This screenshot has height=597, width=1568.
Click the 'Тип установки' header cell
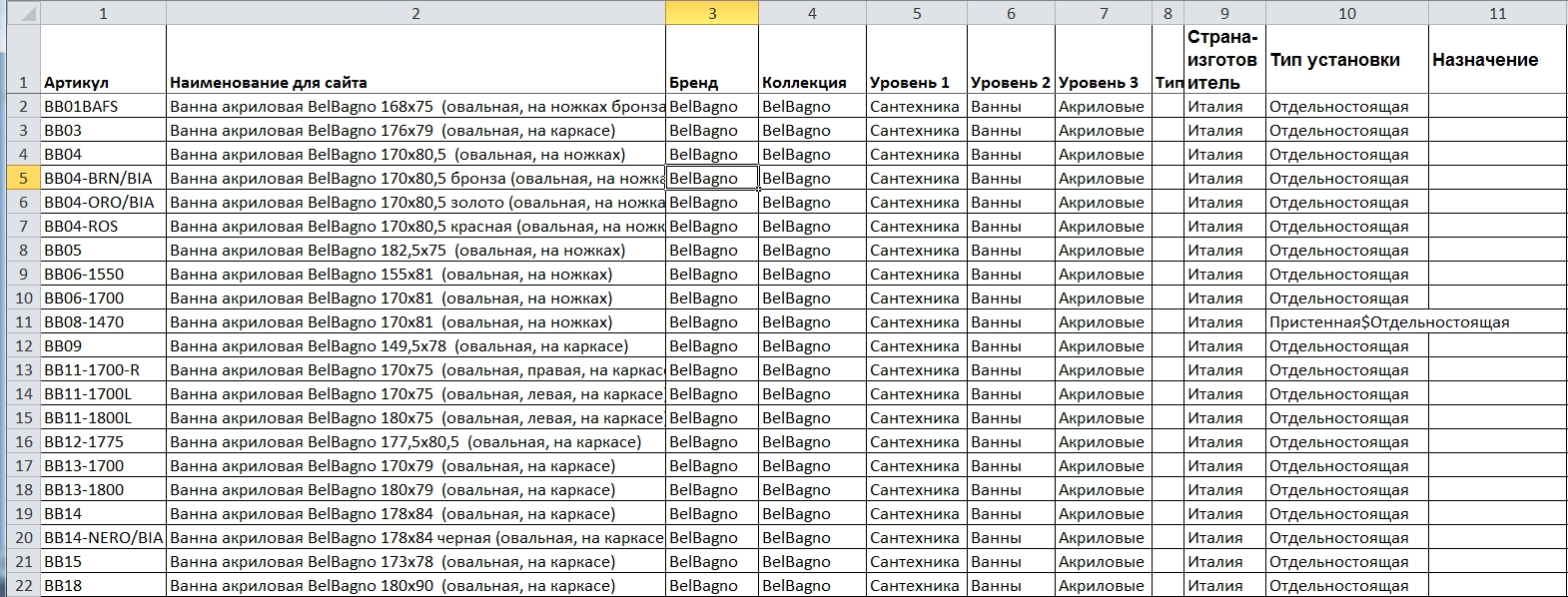pos(1347,59)
